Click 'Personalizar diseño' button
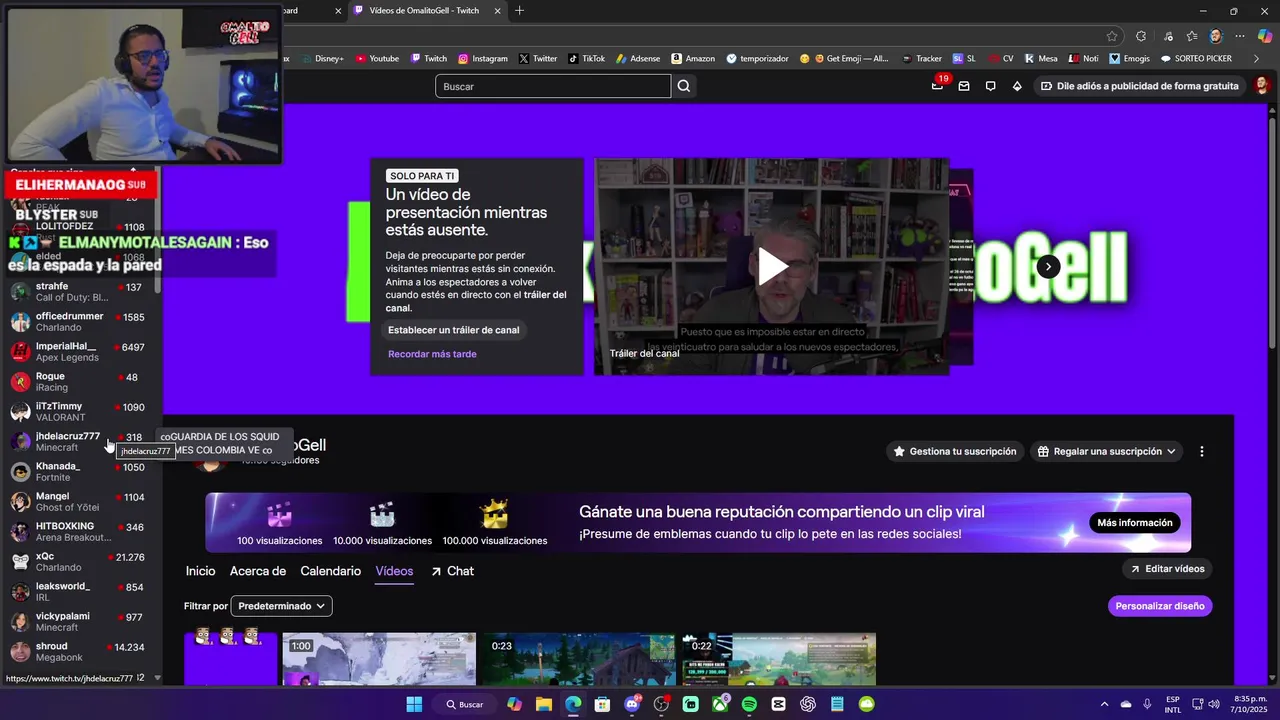1280x720 pixels. pyautogui.click(x=1160, y=606)
